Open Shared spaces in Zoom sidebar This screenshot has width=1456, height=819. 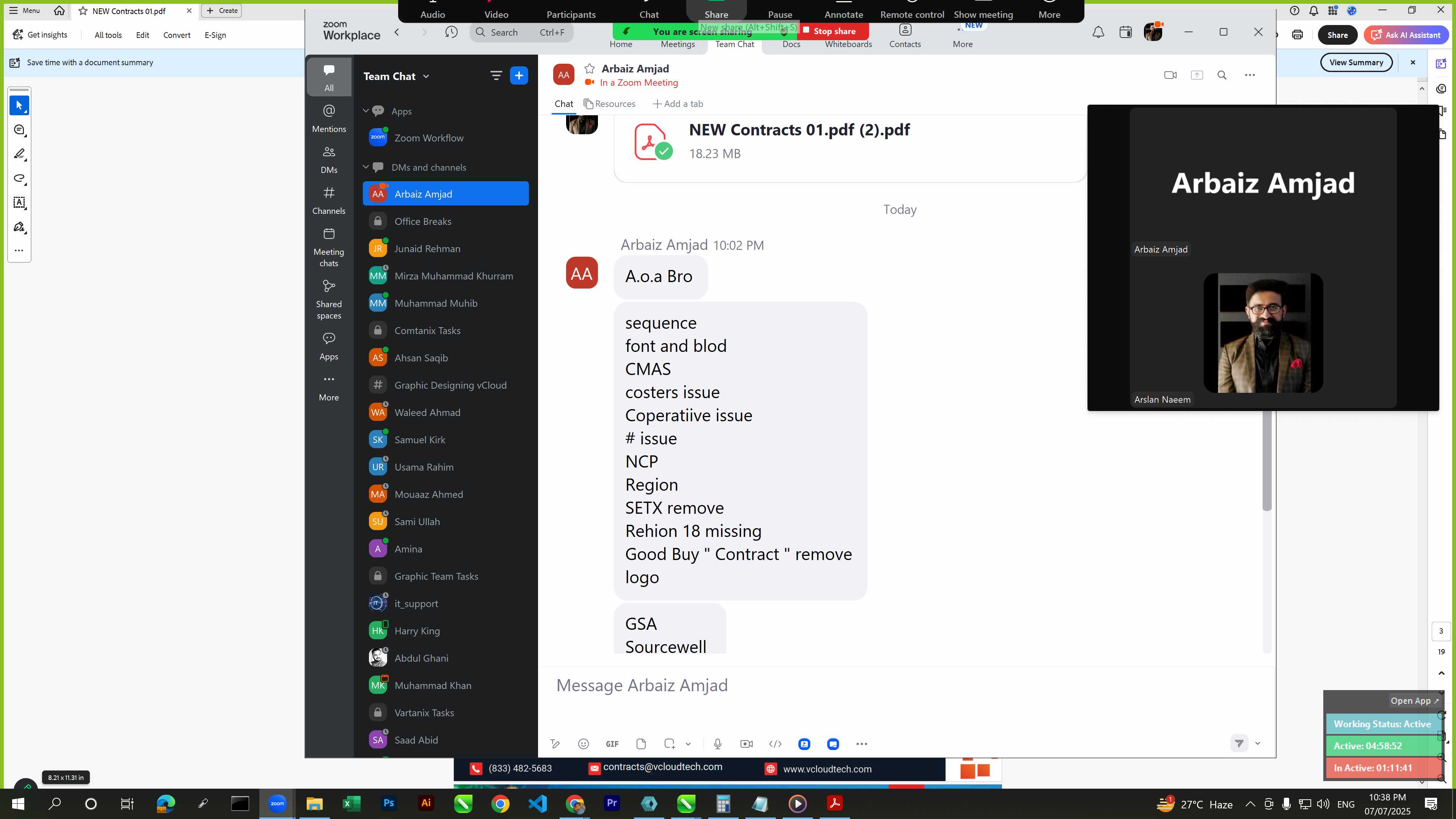[329, 300]
